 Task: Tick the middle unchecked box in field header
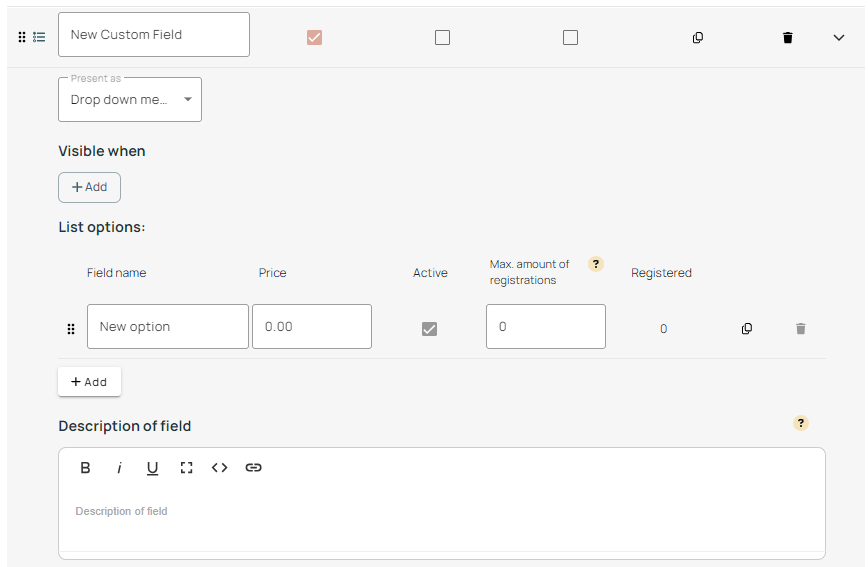442,38
